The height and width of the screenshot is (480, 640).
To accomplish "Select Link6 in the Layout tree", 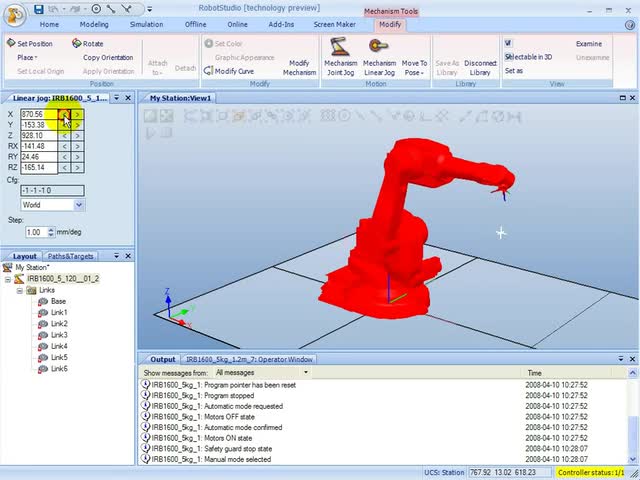I will (x=53, y=369).
